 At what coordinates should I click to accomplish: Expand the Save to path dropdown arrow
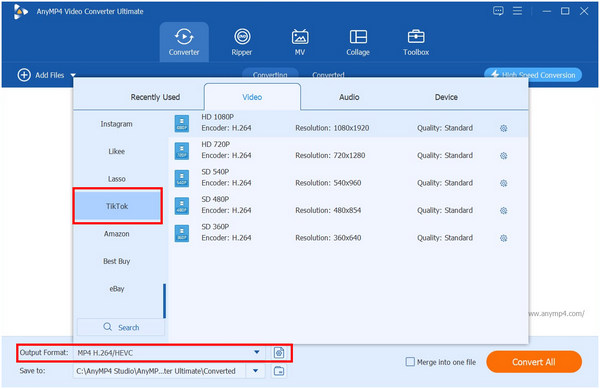click(255, 371)
